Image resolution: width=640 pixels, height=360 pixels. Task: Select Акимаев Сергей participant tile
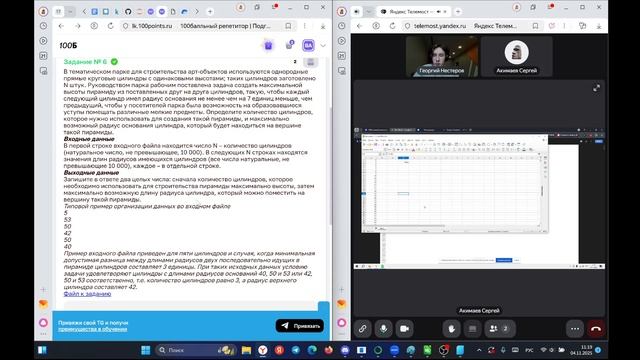(x=517, y=56)
